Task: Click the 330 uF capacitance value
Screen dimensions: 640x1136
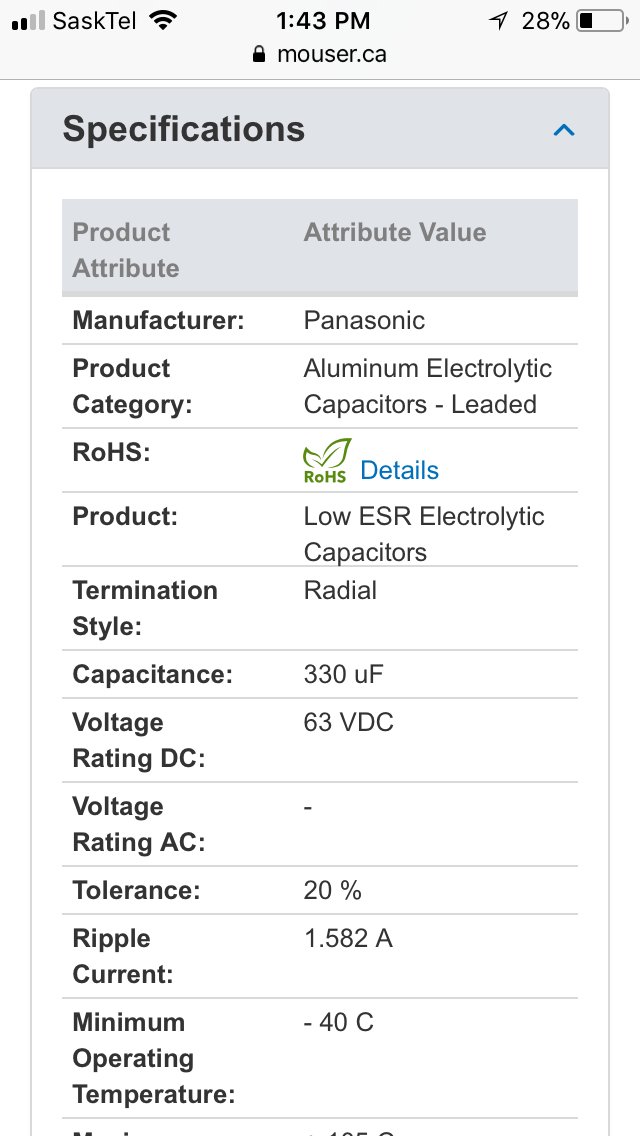Action: (343, 674)
